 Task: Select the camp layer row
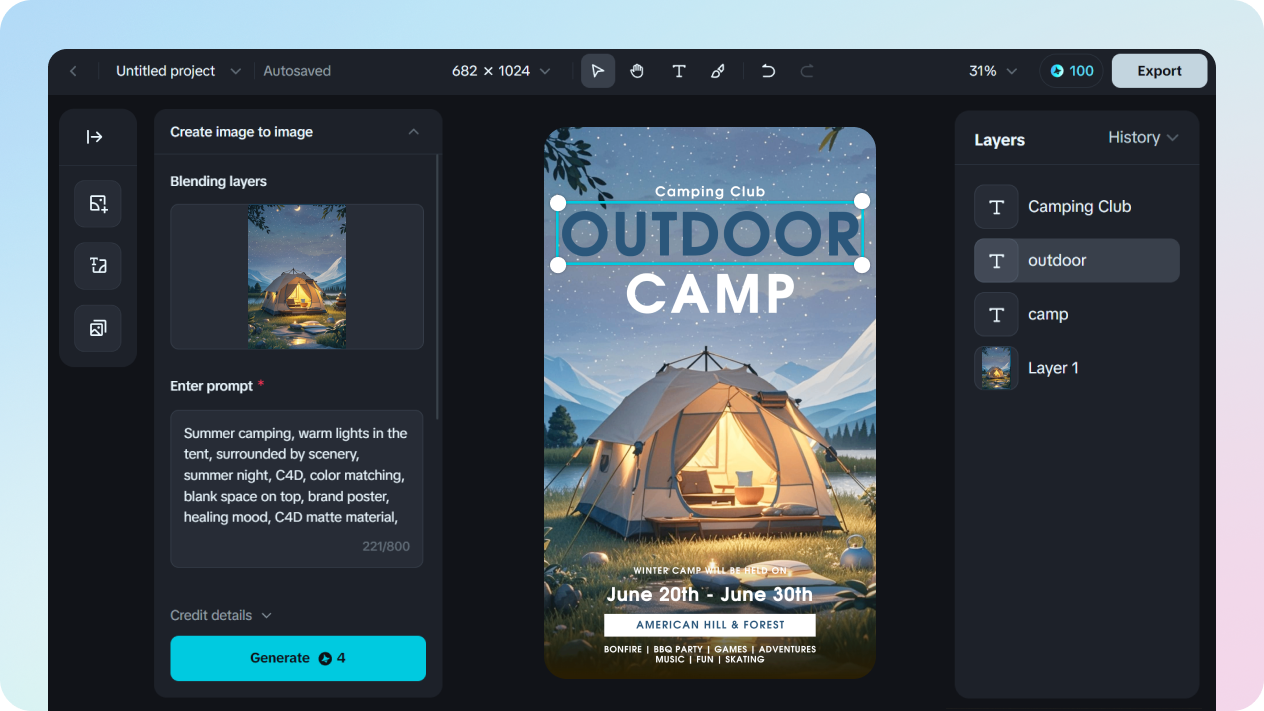coord(1077,315)
